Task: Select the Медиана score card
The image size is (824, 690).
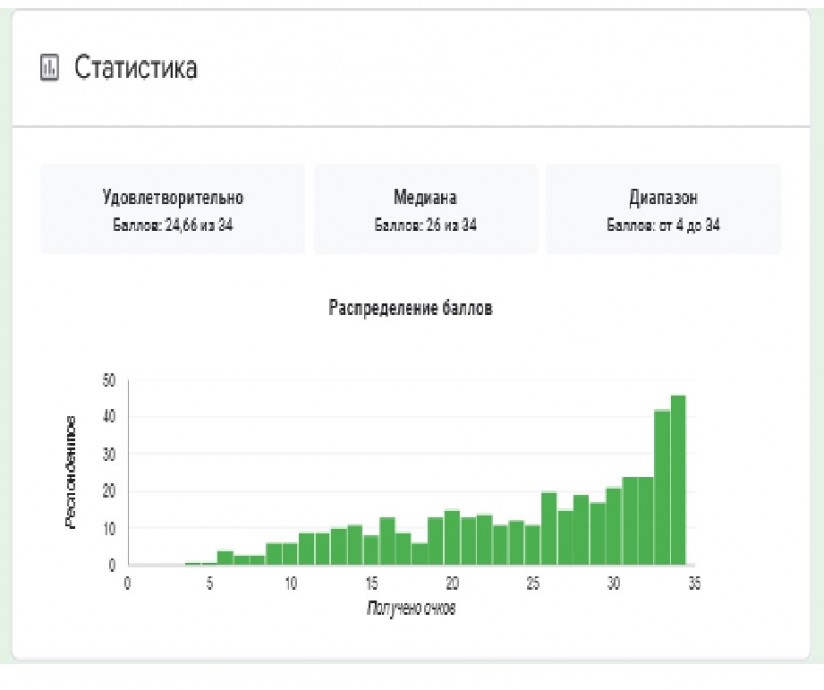Action: click(425, 209)
